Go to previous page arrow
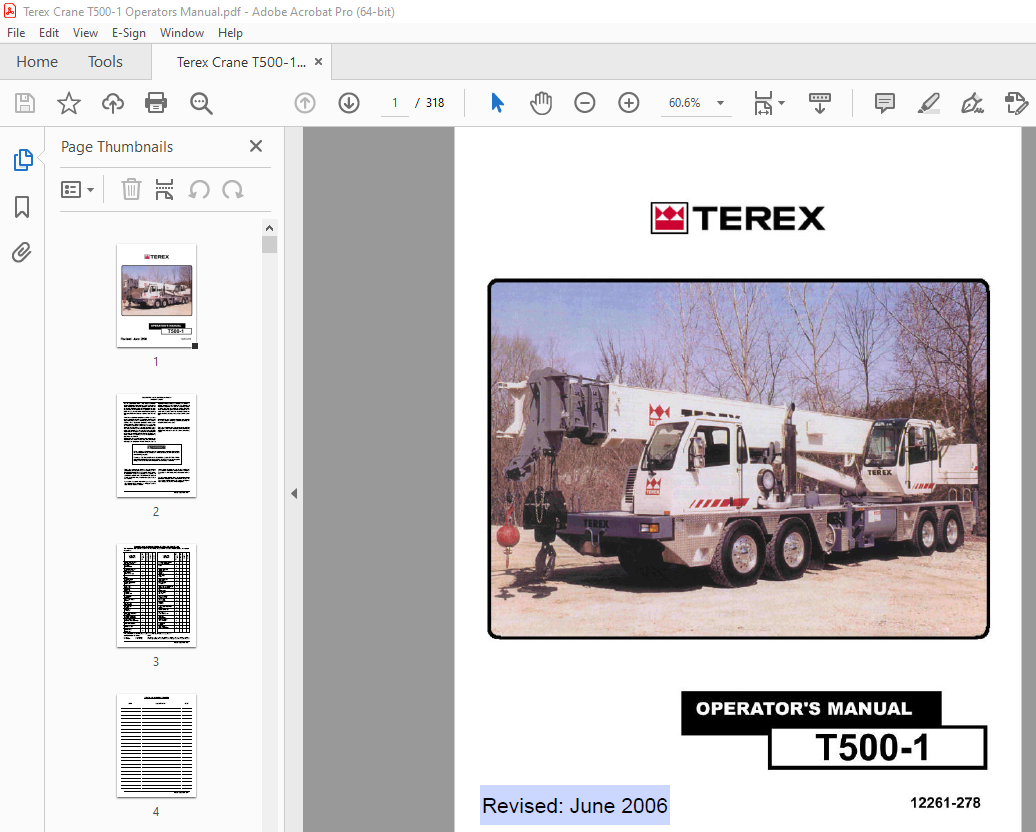 [305, 103]
